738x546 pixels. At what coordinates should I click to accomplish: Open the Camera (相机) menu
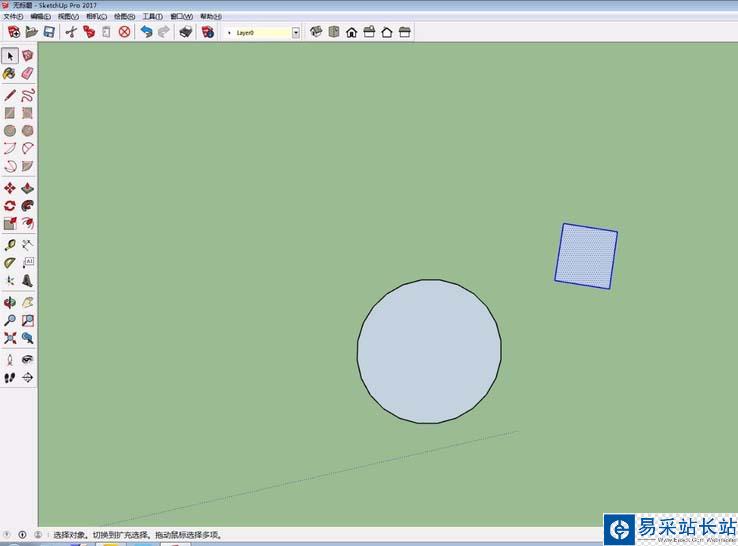(96, 16)
